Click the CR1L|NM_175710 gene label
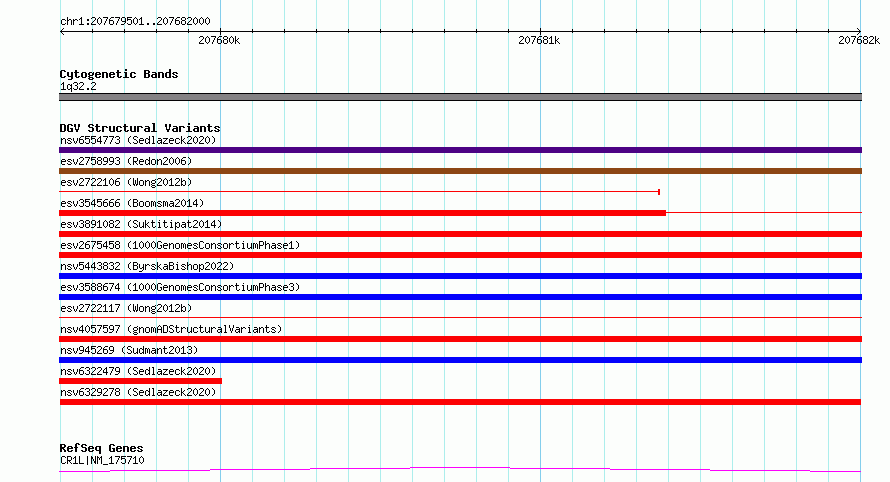Viewport: 890px width, 482px height. 102,460
